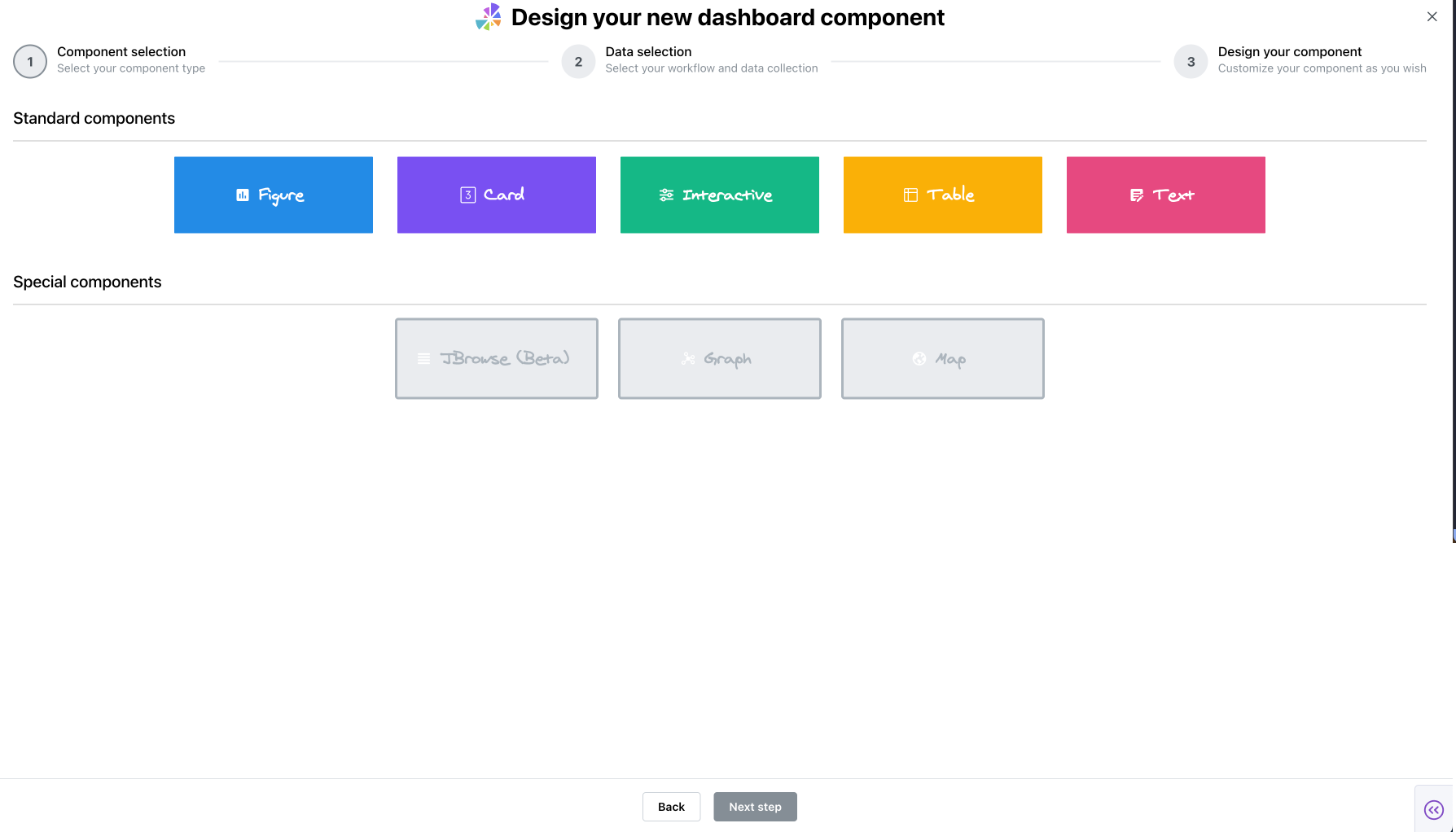Expand sidebar with double chevron icon
1456x832 pixels.
pyautogui.click(x=1433, y=809)
